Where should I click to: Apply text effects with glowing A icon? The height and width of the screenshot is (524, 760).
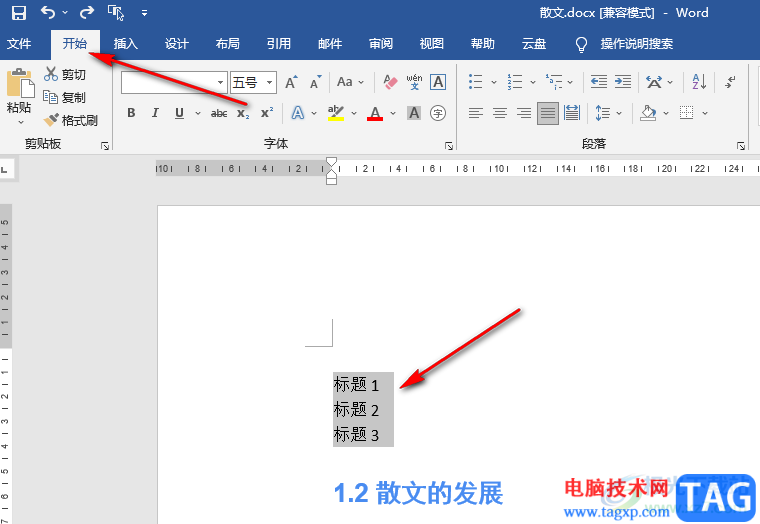[x=298, y=113]
